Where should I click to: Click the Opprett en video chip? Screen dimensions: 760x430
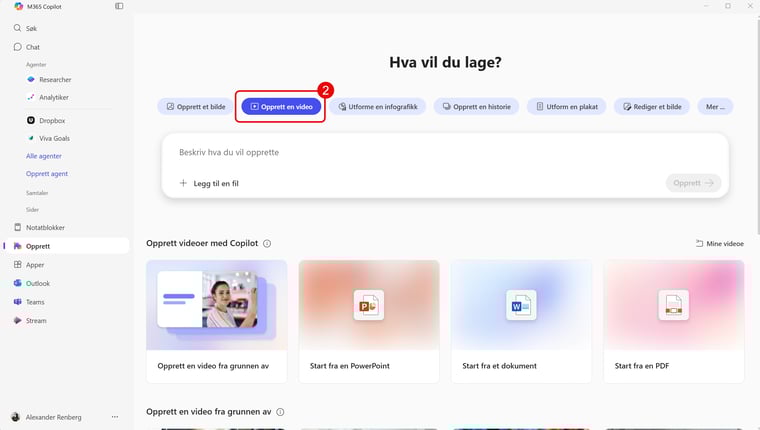281,107
